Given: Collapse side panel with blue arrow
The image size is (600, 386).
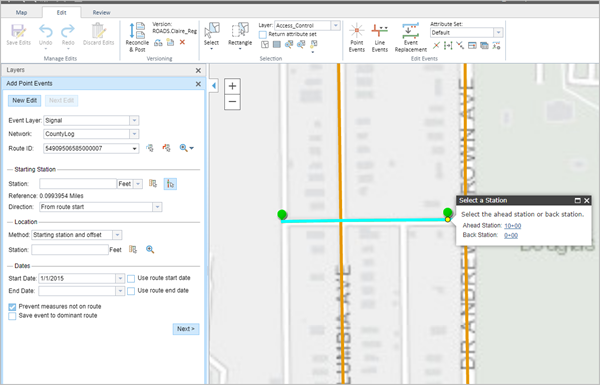Looking at the screenshot, I should (214, 86).
